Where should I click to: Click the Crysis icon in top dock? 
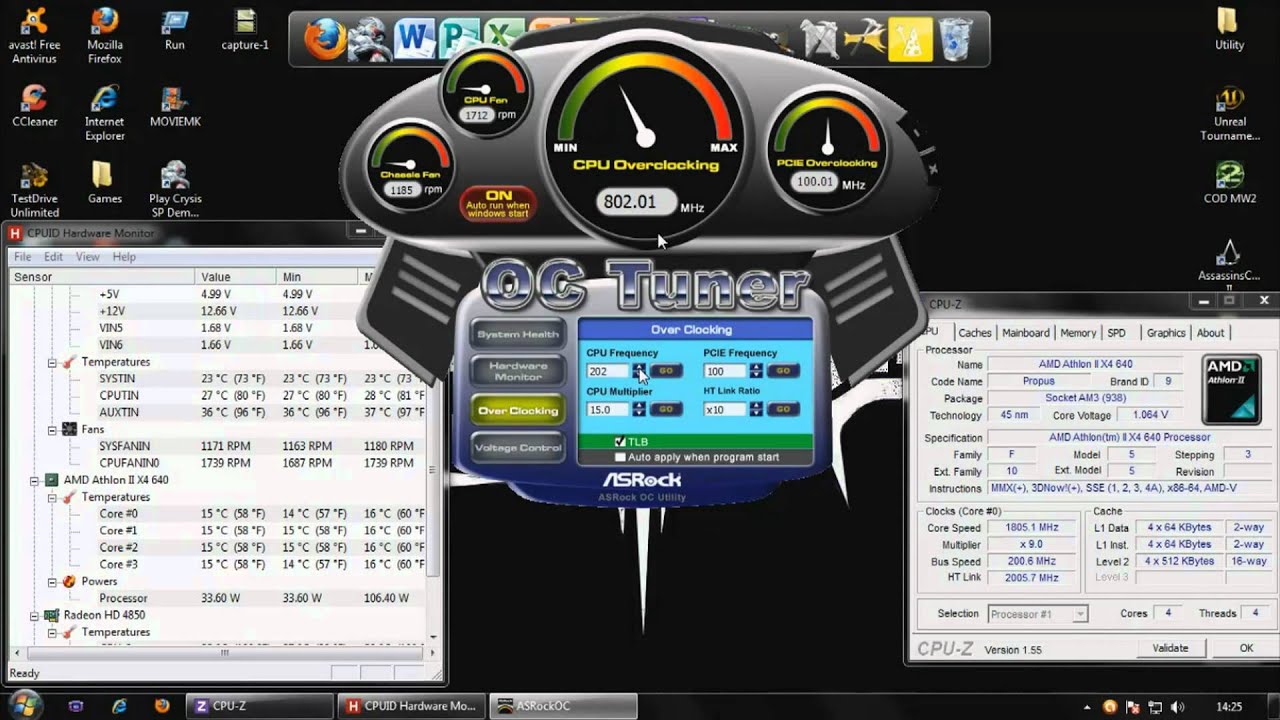[368, 39]
